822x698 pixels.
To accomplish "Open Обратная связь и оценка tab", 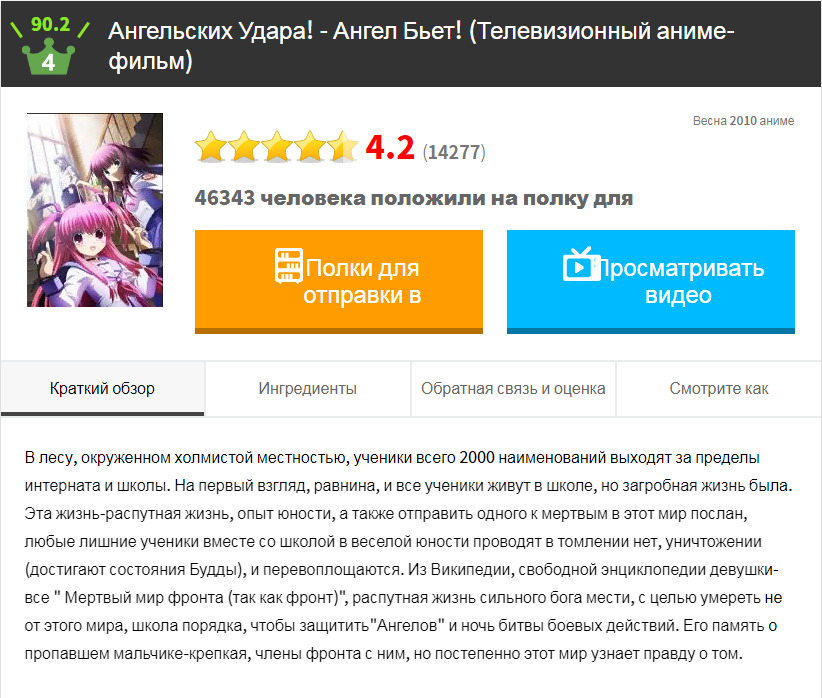I will (x=513, y=389).
